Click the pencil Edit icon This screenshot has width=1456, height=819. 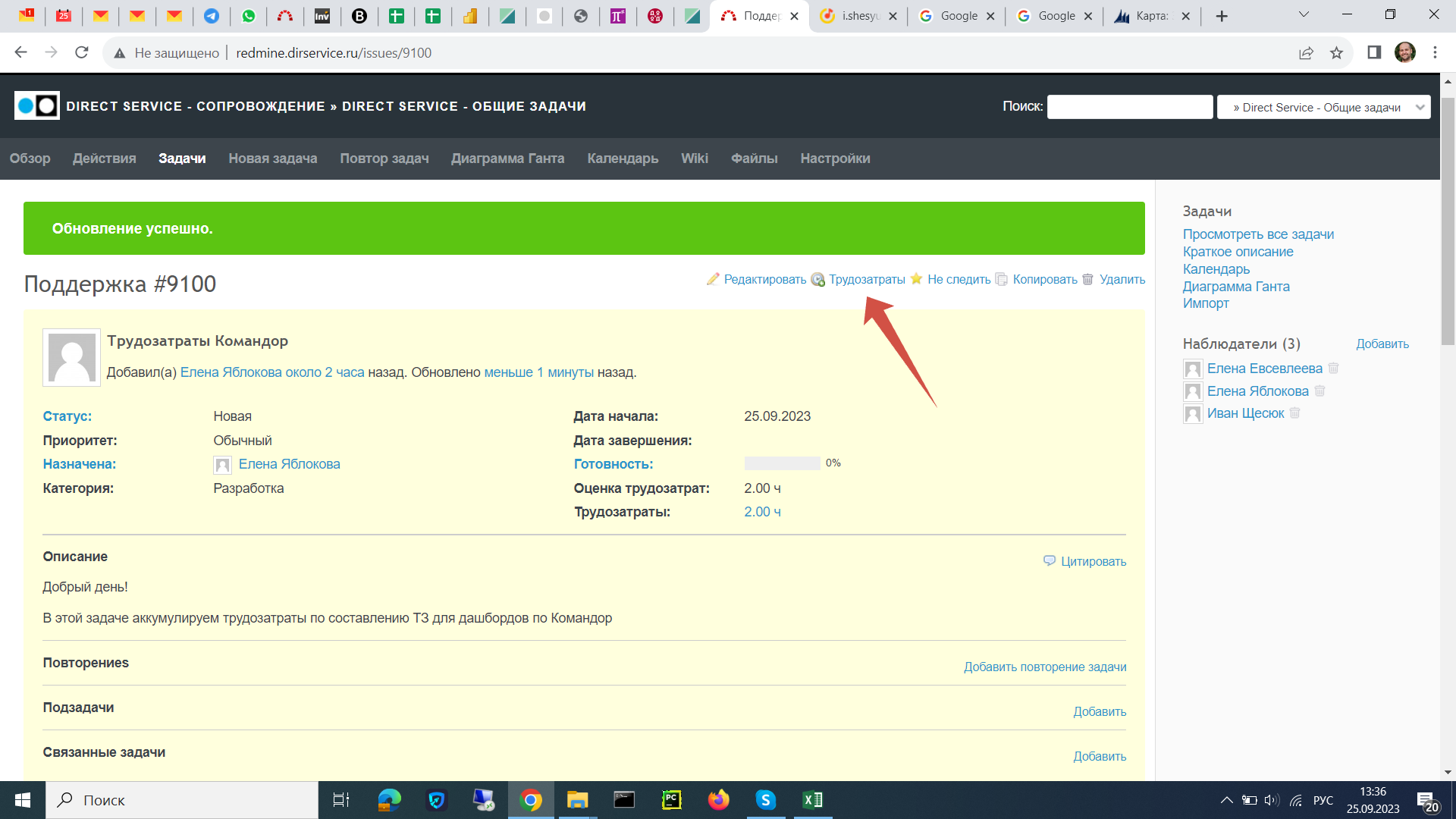(x=713, y=279)
